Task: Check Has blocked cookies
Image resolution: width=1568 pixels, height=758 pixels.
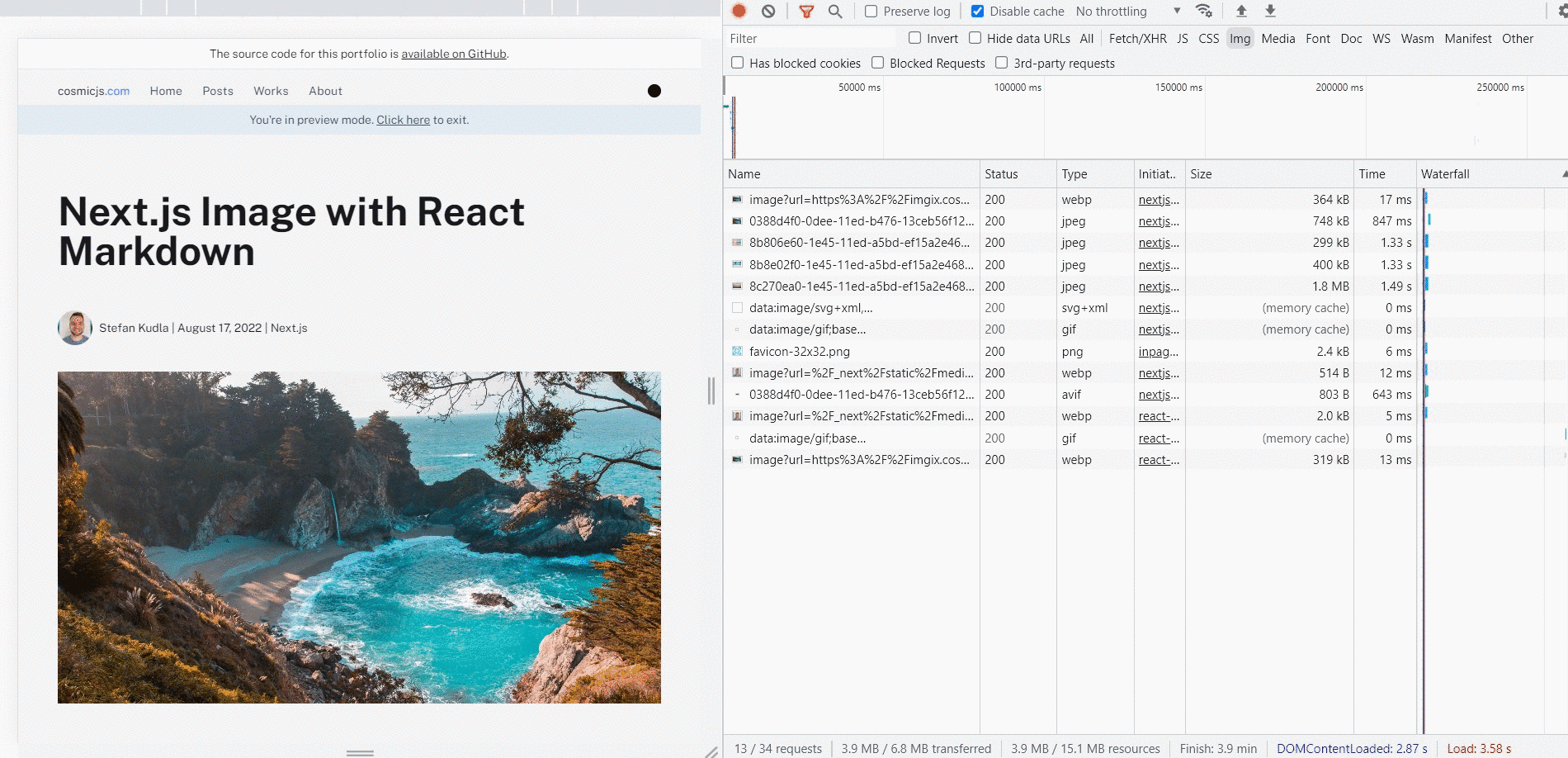Action: (737, 63)
